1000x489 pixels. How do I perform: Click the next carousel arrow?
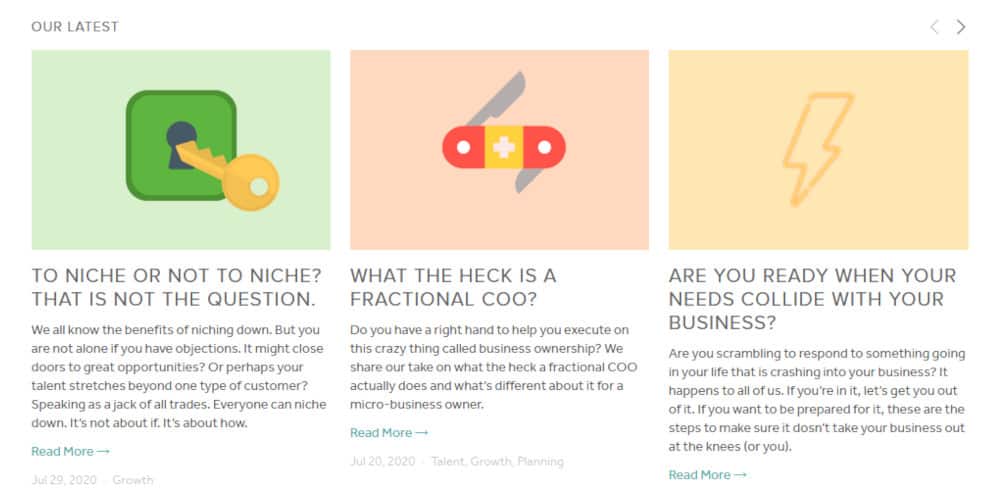(960, 27)
